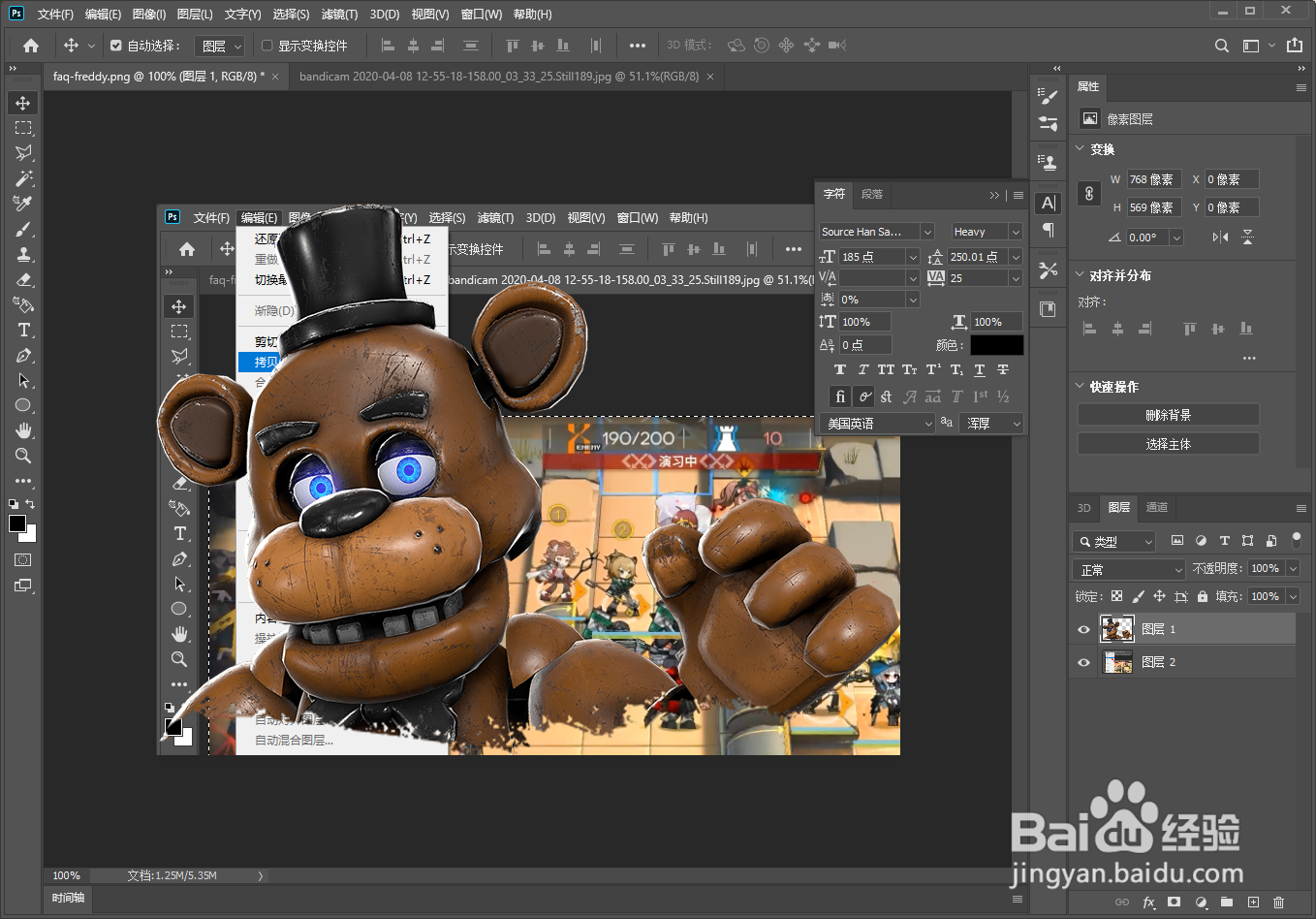Select the Ellipse shape tool
This screenshot has height=919, width=1316.
23,405
